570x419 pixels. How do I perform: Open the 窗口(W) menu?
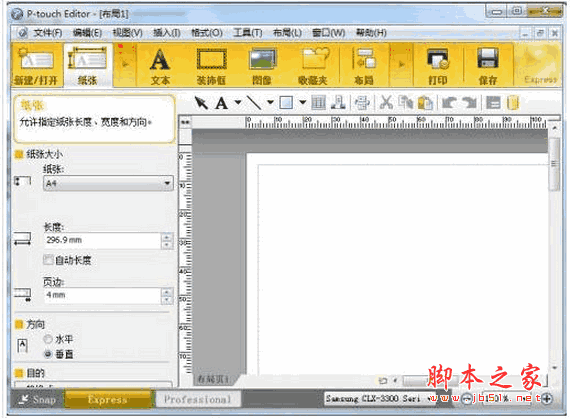[x=329, y=33]
